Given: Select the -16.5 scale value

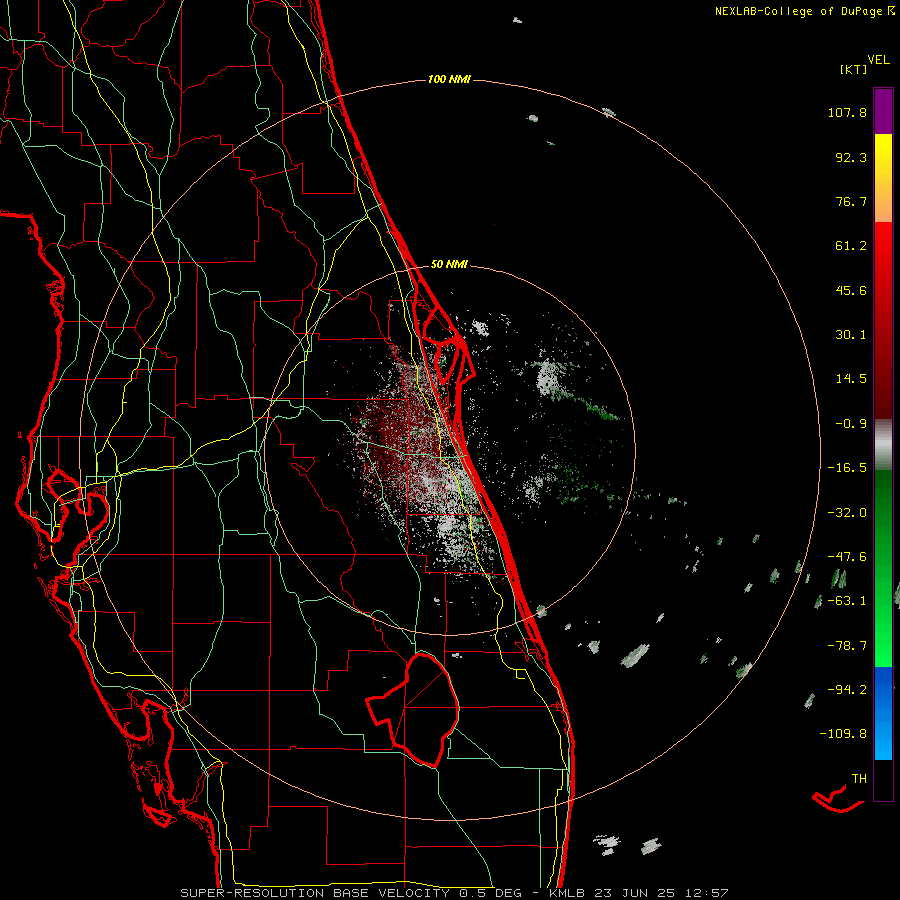Looking at the screenshot, I should tap(847, 468).
